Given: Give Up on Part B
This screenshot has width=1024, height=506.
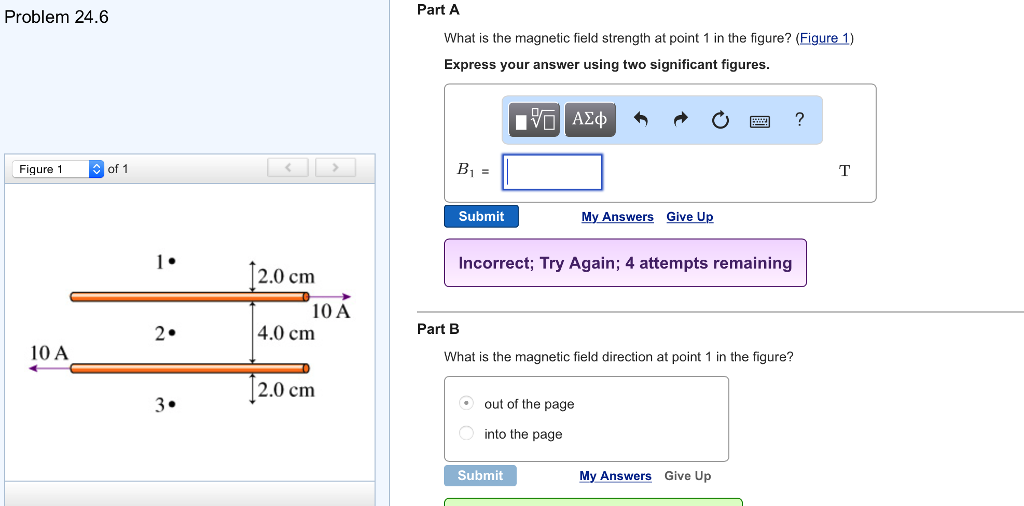Looking at the screenshot, I should (688, 476).
